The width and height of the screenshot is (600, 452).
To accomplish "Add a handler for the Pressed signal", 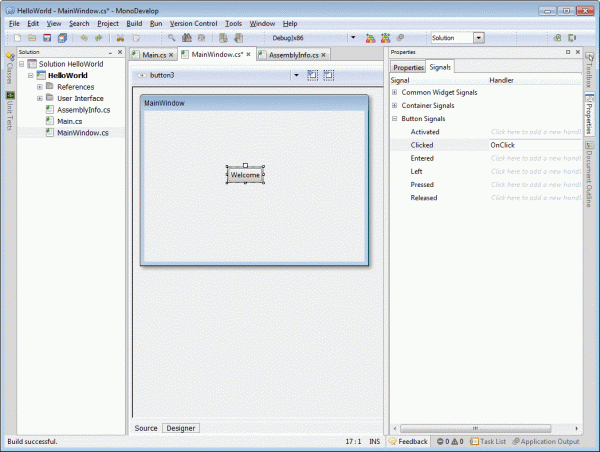I will coord(535,184).
